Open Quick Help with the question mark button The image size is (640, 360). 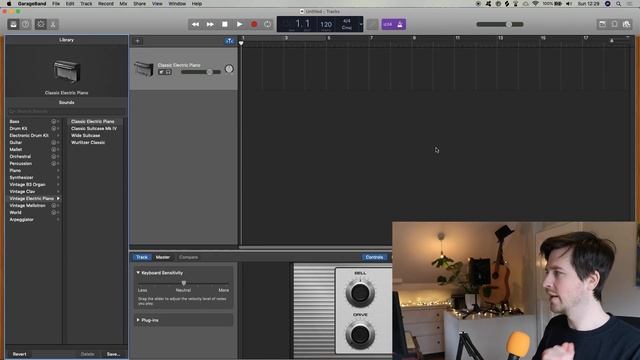(x=25, y=24)
